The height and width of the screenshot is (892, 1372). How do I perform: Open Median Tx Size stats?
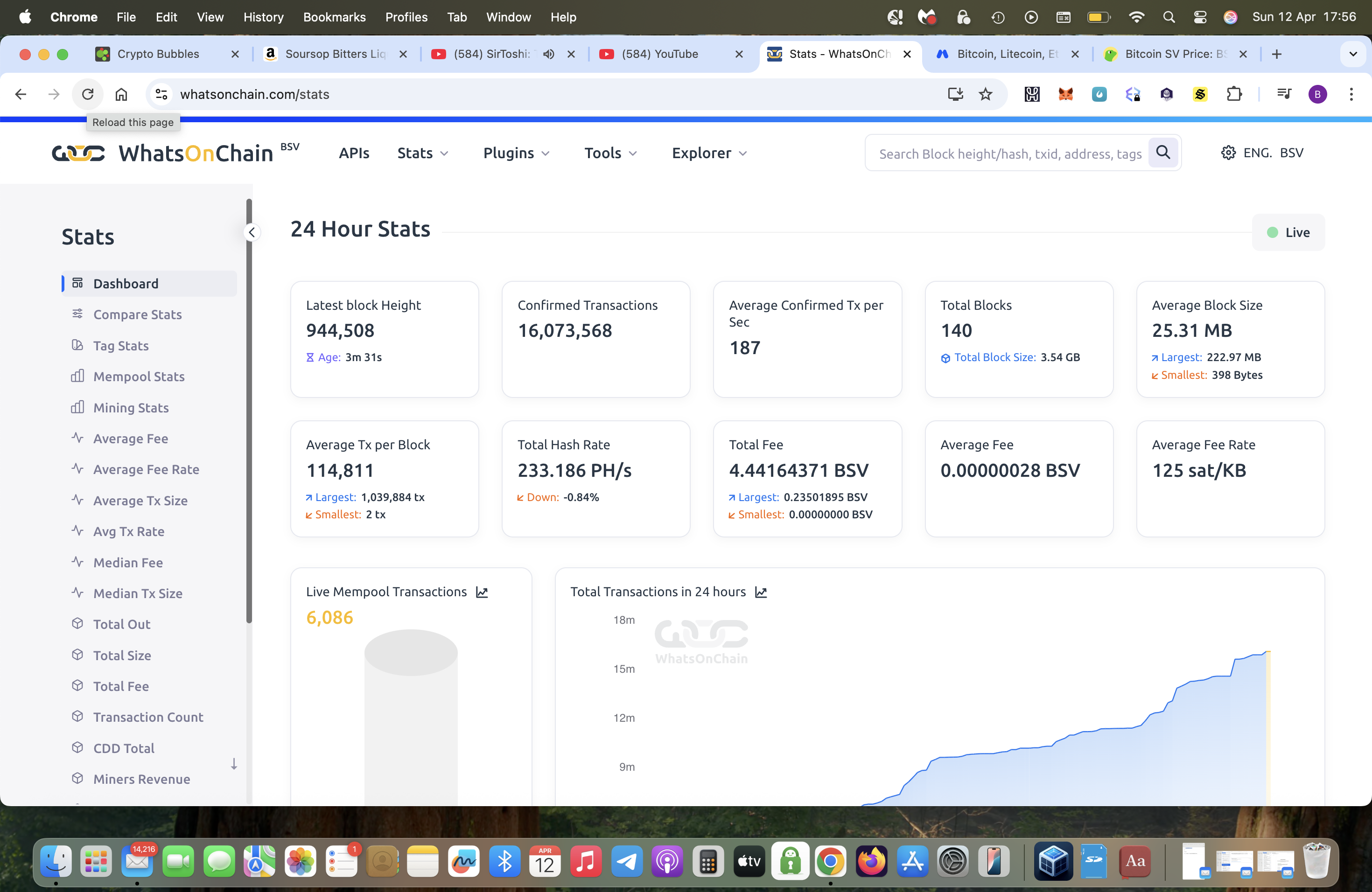tap(138, 593)
